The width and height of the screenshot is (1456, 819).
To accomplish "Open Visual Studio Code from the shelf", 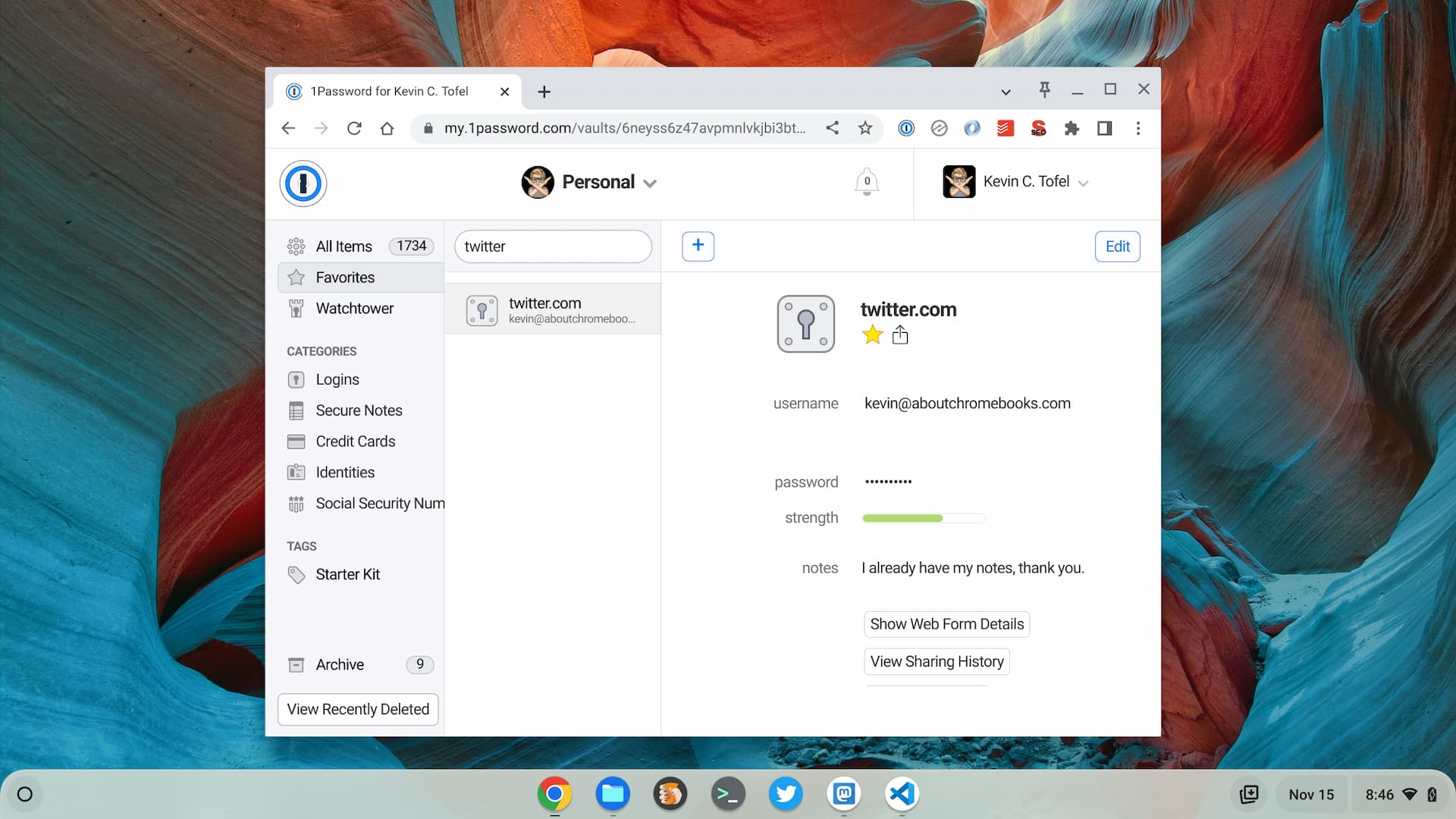I will tap(902, 794).
